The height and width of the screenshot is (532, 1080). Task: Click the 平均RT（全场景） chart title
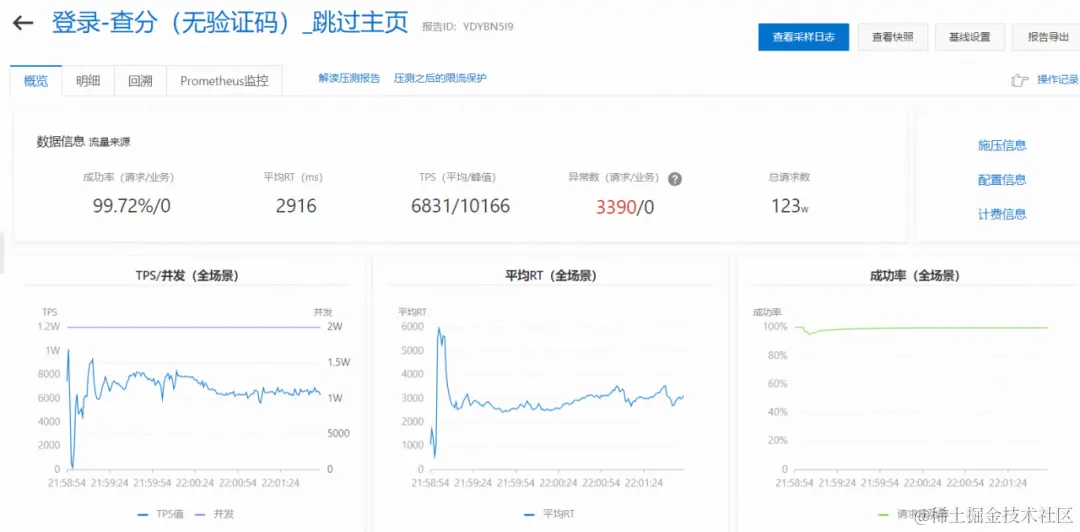pos(550,276)
